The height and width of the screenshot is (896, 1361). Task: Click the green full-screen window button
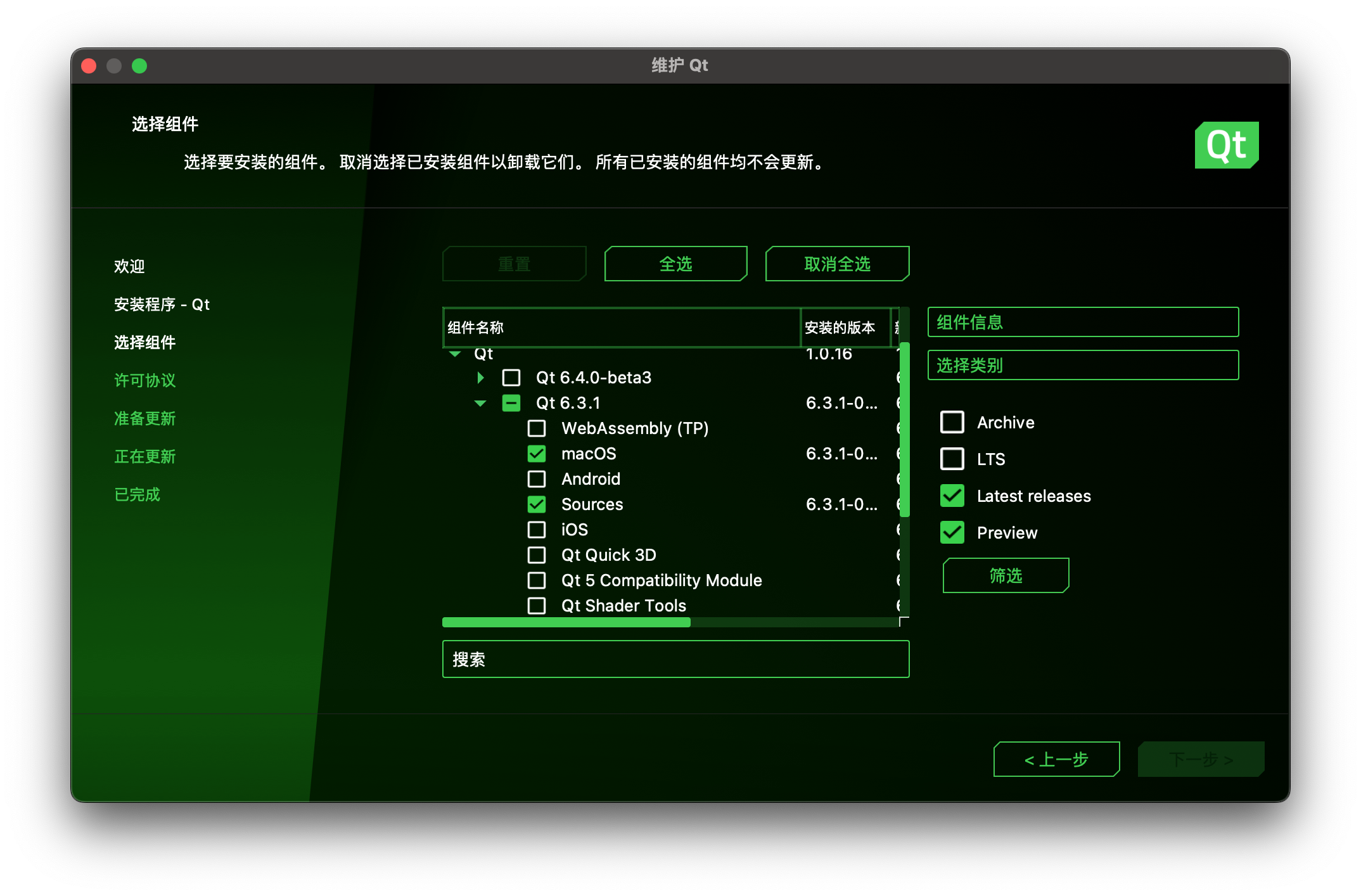(139, 66)
